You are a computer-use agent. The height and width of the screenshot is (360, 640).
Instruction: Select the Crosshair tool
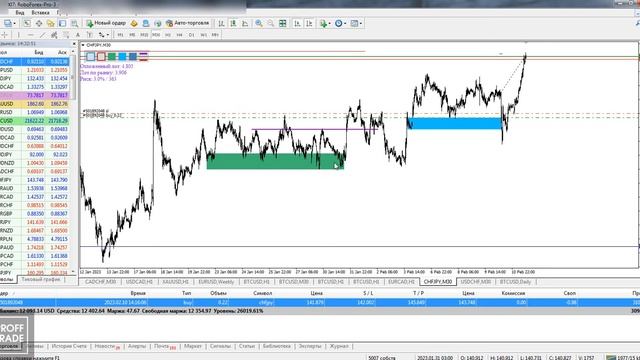pos(5,35)
